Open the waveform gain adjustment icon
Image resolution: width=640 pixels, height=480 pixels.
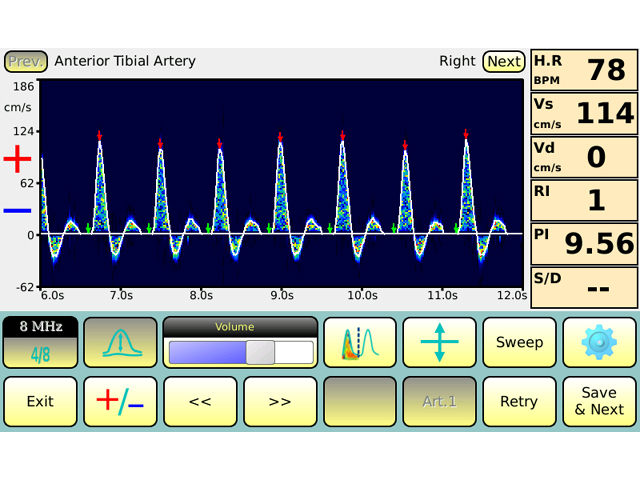pyautogui.click(x=120, y=343)
